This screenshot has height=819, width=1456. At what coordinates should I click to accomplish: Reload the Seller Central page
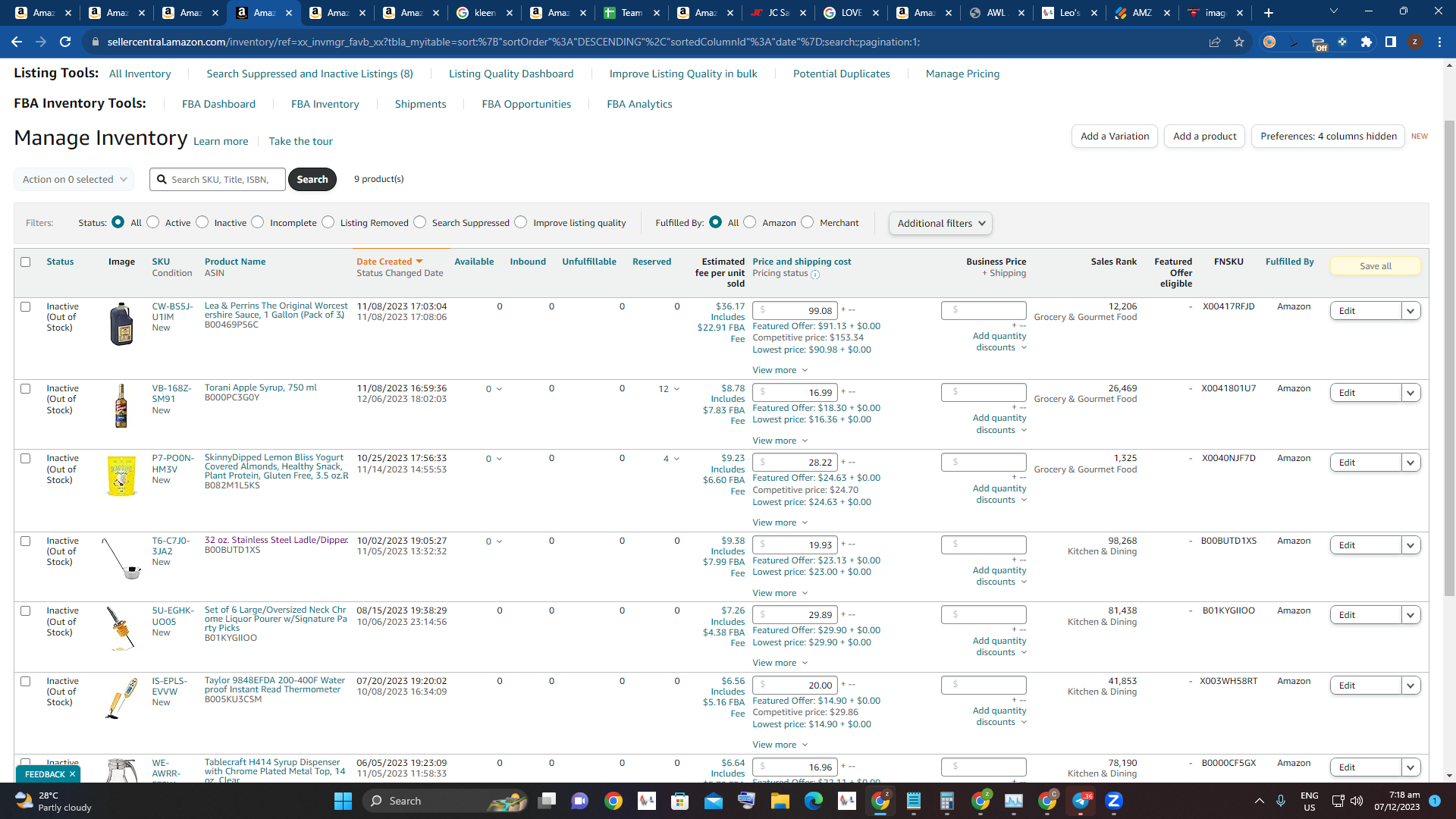[65, 42]
